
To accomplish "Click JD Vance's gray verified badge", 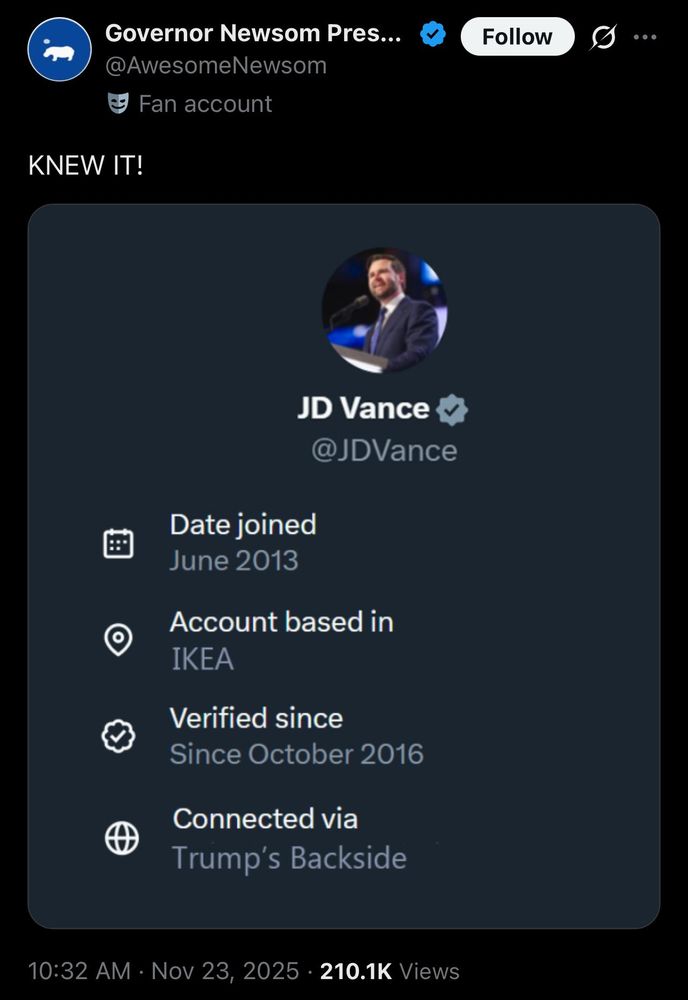I will (452, 409).
